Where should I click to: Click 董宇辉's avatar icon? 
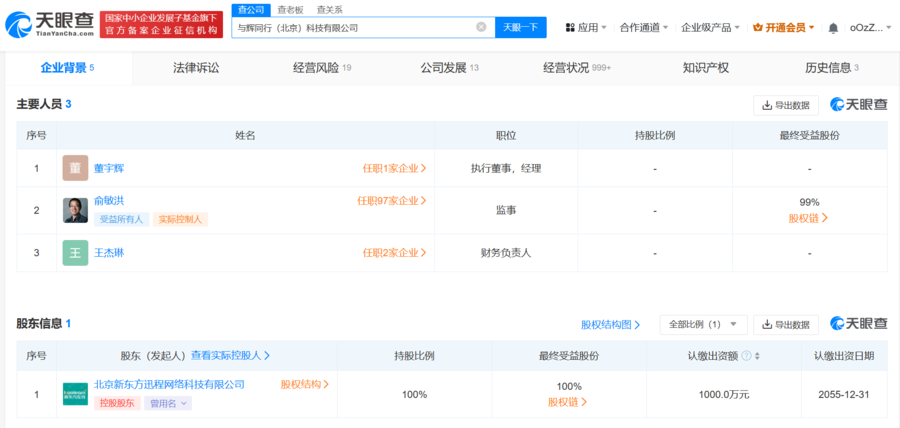[x=75, y=168]
